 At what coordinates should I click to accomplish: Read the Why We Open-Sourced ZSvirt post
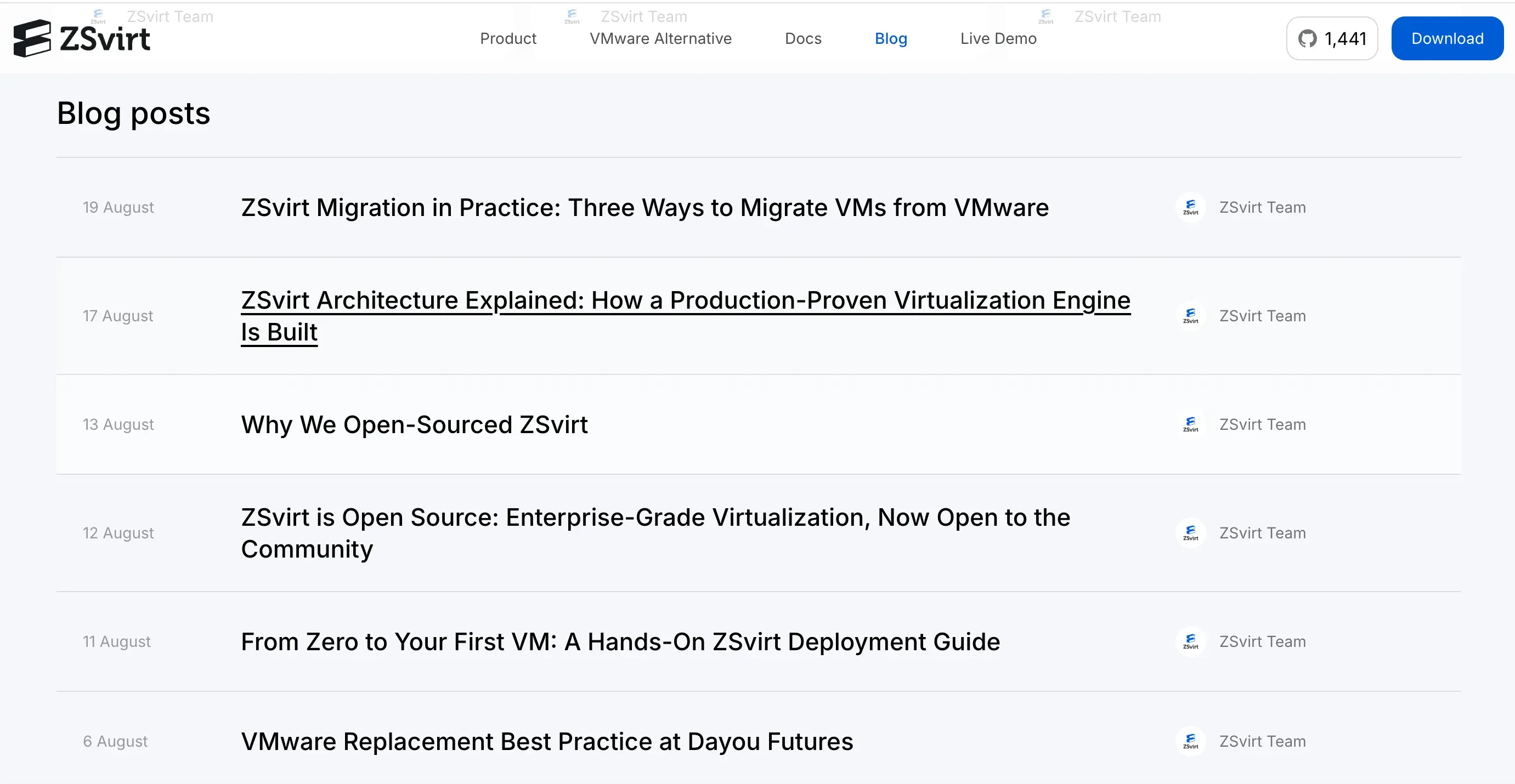pyautogui.click(x=414, y=424)
